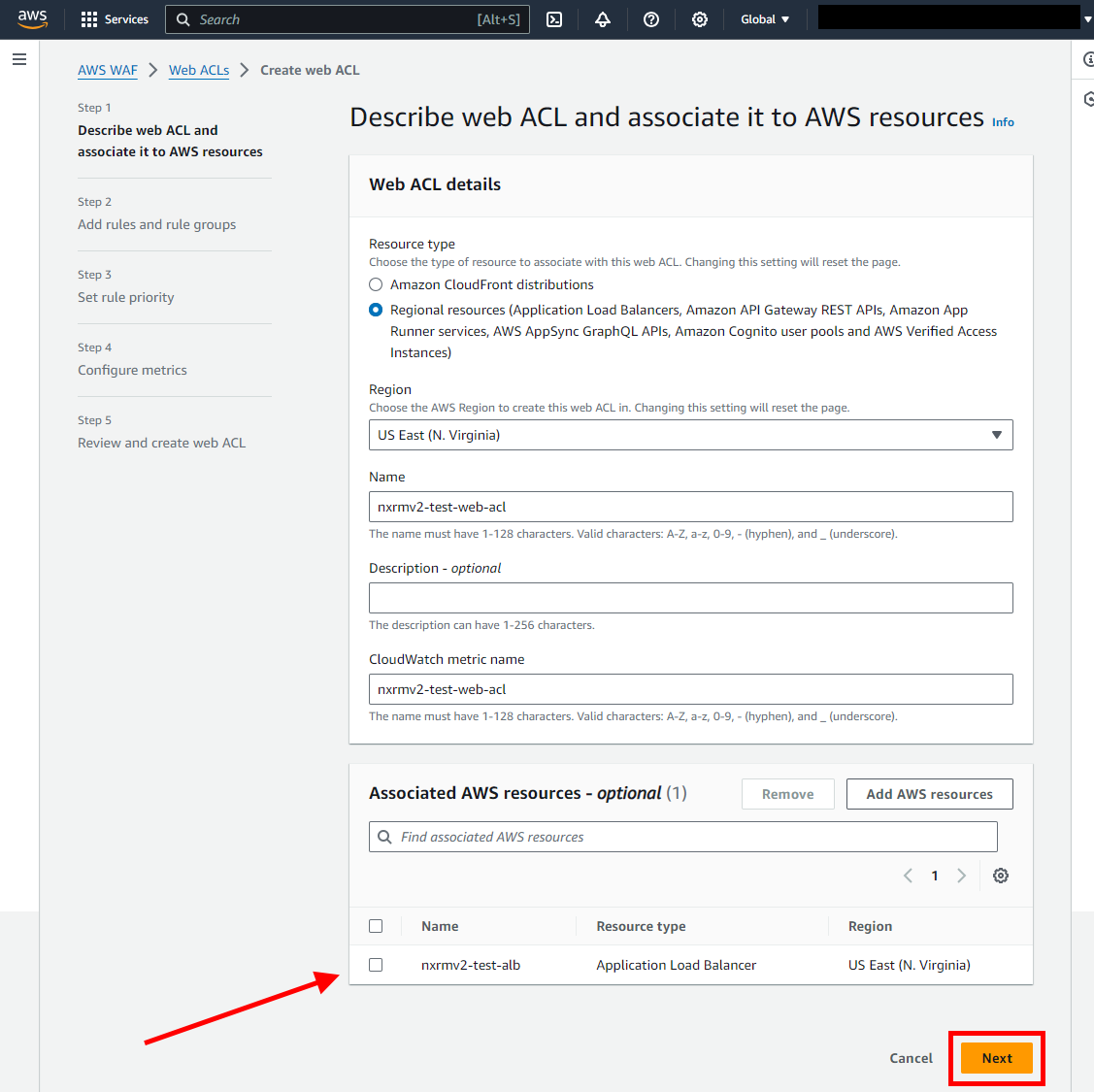
Task: Open the Region dropdown showing US East
Action: tap(690, 435)
